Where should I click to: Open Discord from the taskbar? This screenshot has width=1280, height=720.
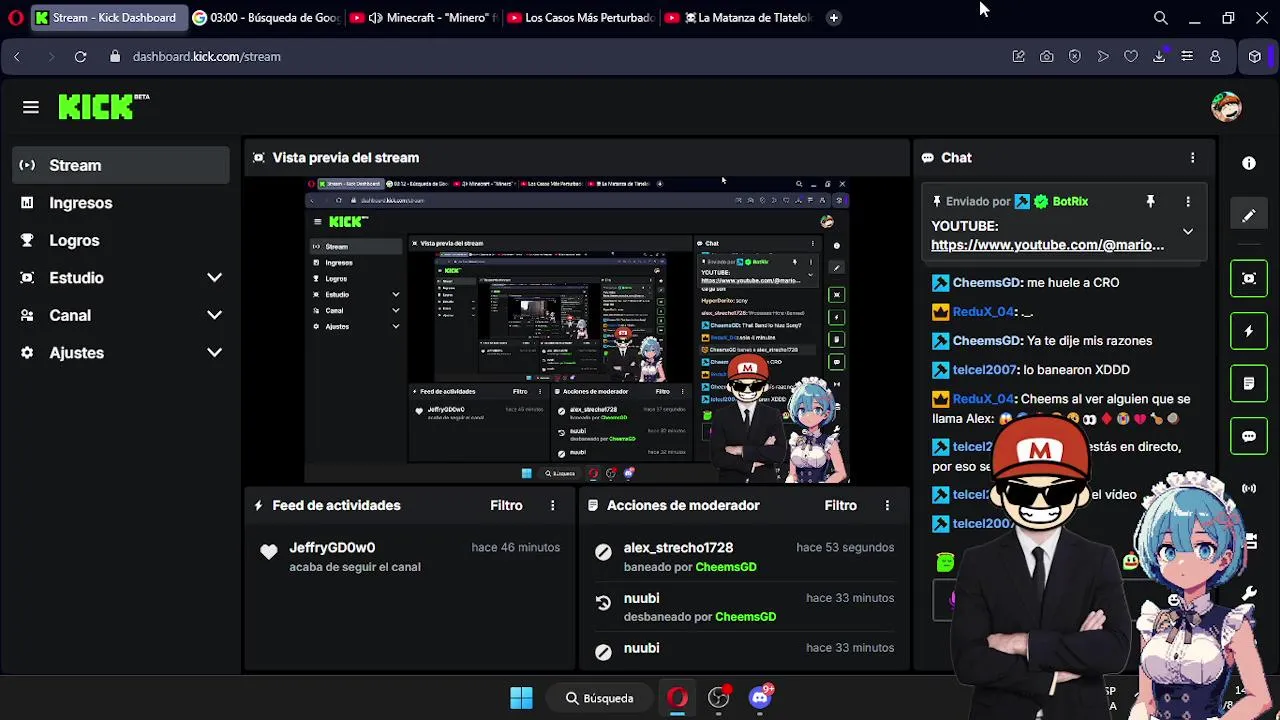pyautogui.click(x=760, y=698)
